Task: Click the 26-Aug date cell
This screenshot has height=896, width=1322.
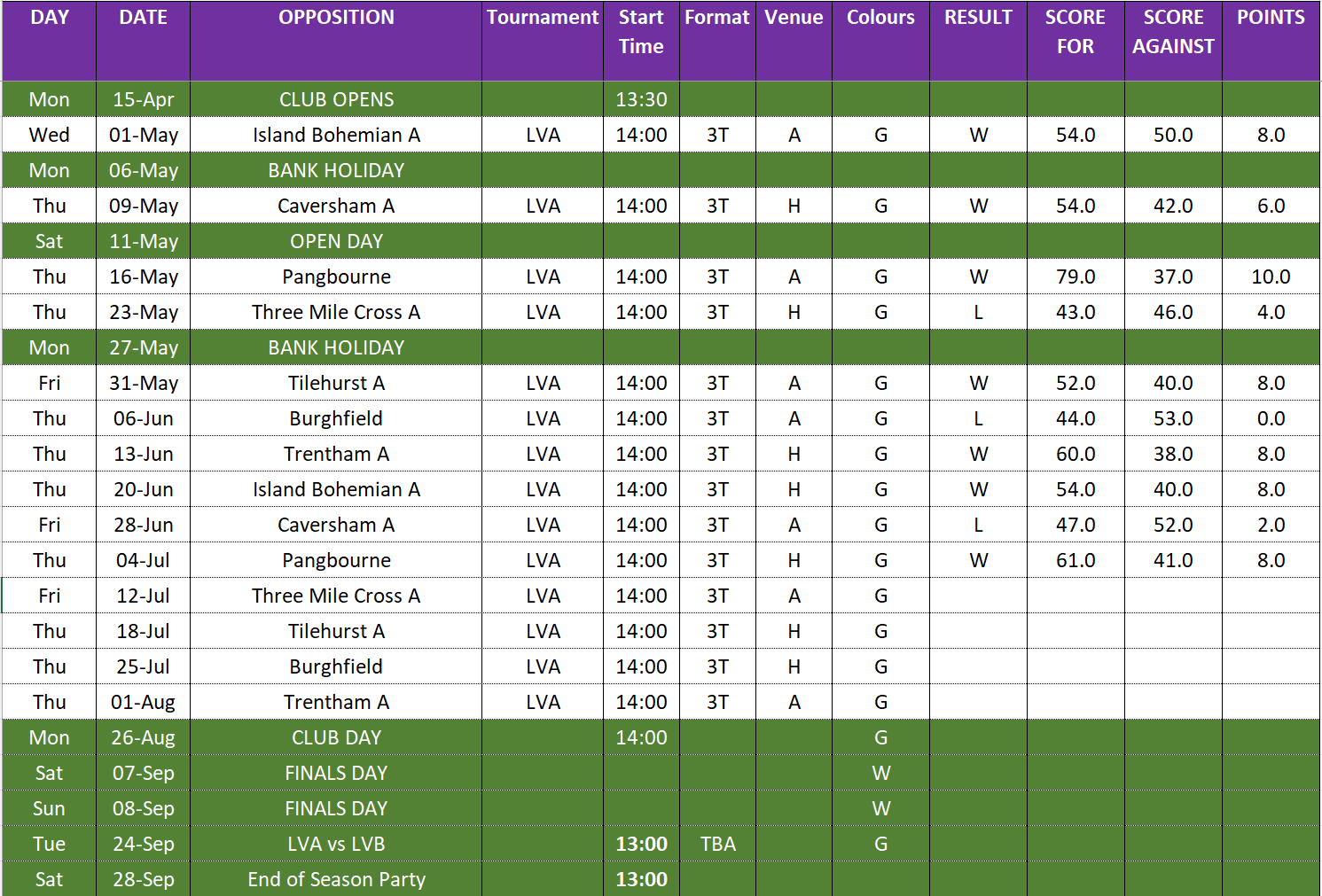Action: [143, 737]
